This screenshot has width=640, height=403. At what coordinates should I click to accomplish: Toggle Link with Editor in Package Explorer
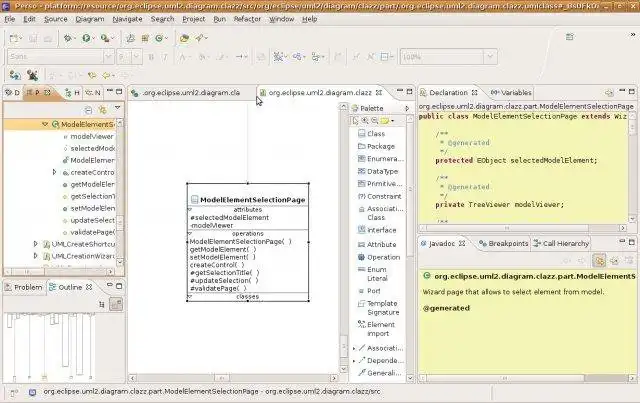pyautogui.click(x=102, y=110)
